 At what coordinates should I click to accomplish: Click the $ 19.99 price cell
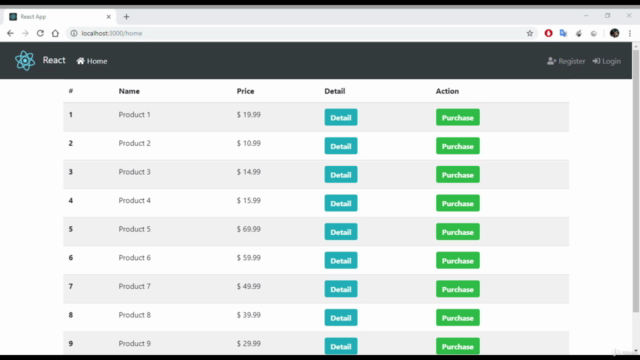tap(249, 115)
